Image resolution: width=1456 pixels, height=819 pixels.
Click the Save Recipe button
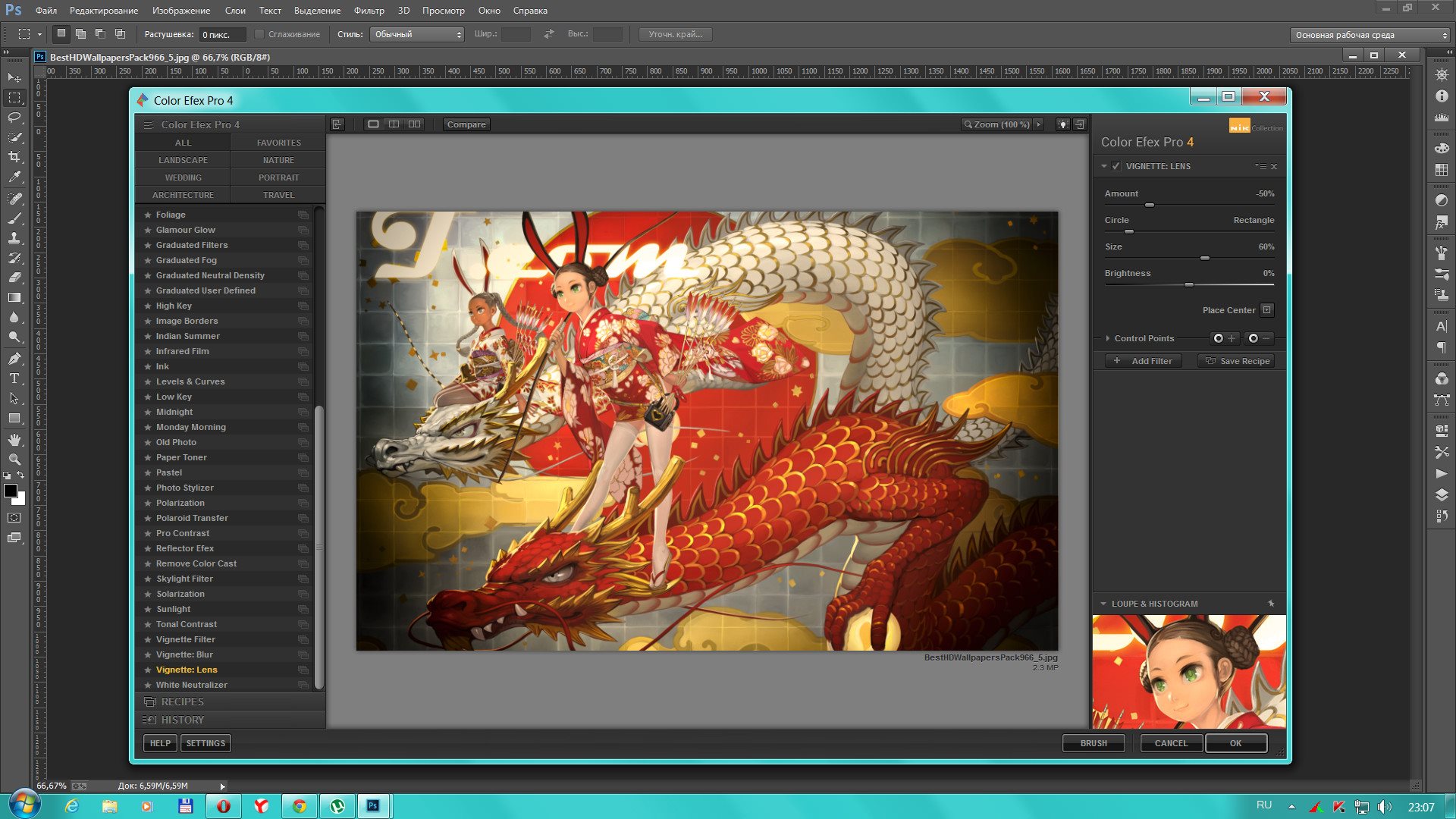point(1237,361)
